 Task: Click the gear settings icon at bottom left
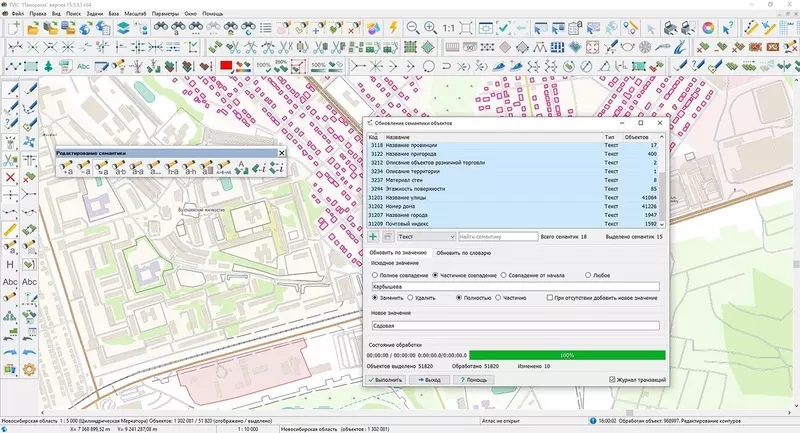click(x=29, y=370)
